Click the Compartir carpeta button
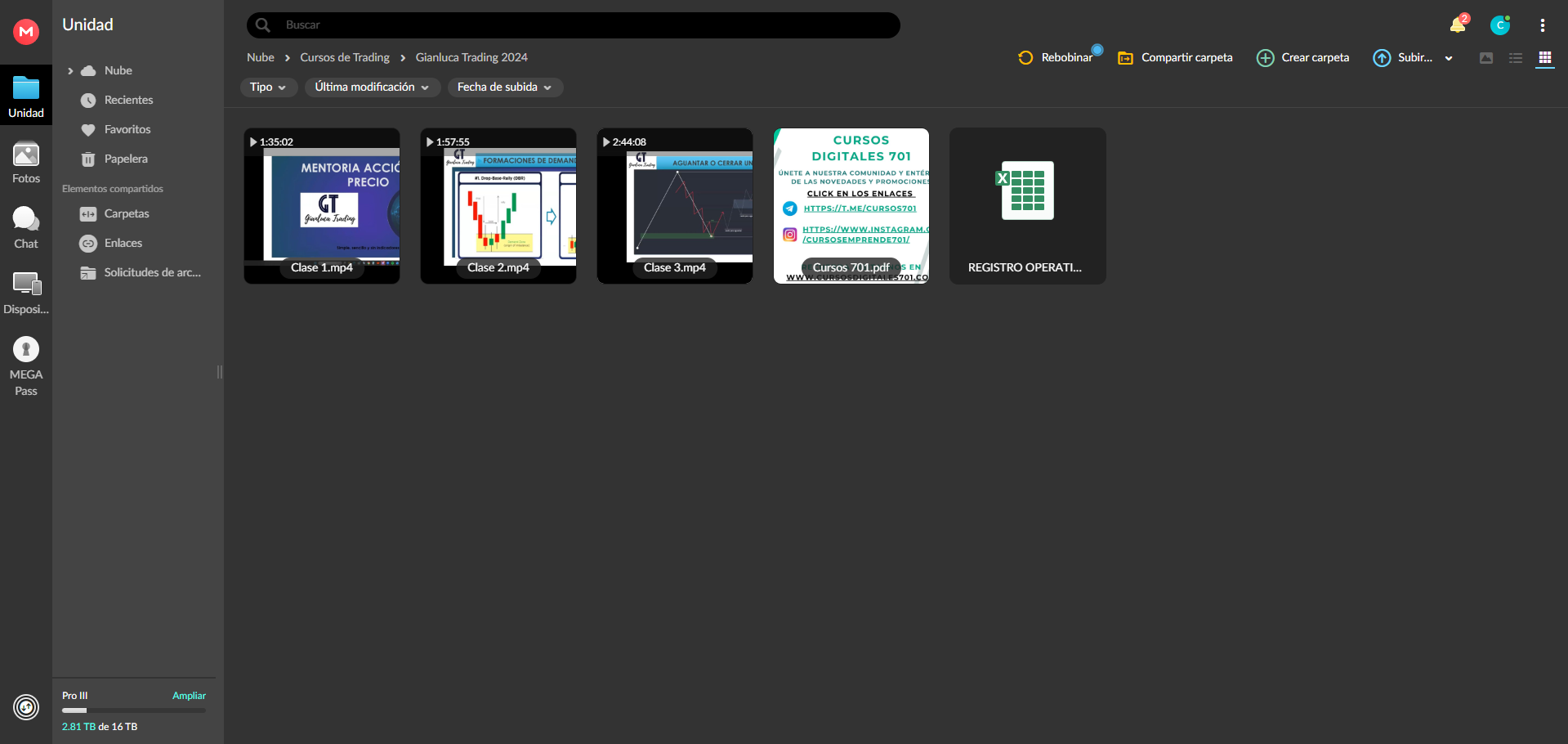1568x744 pixels. tap(1175, 58)
